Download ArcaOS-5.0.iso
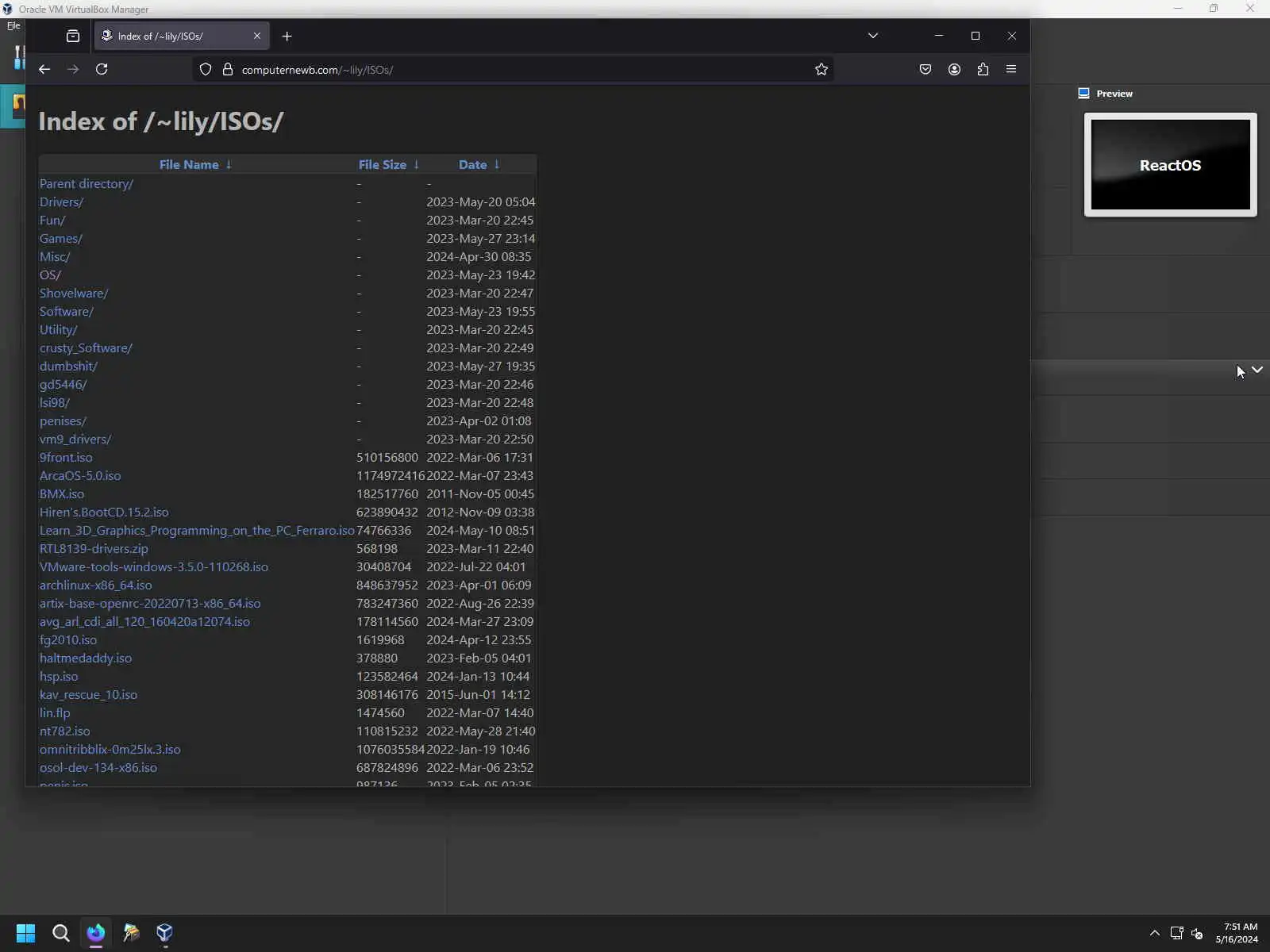Image resolution: width=1270 pixels, height=952 pixels. point(80,476)
